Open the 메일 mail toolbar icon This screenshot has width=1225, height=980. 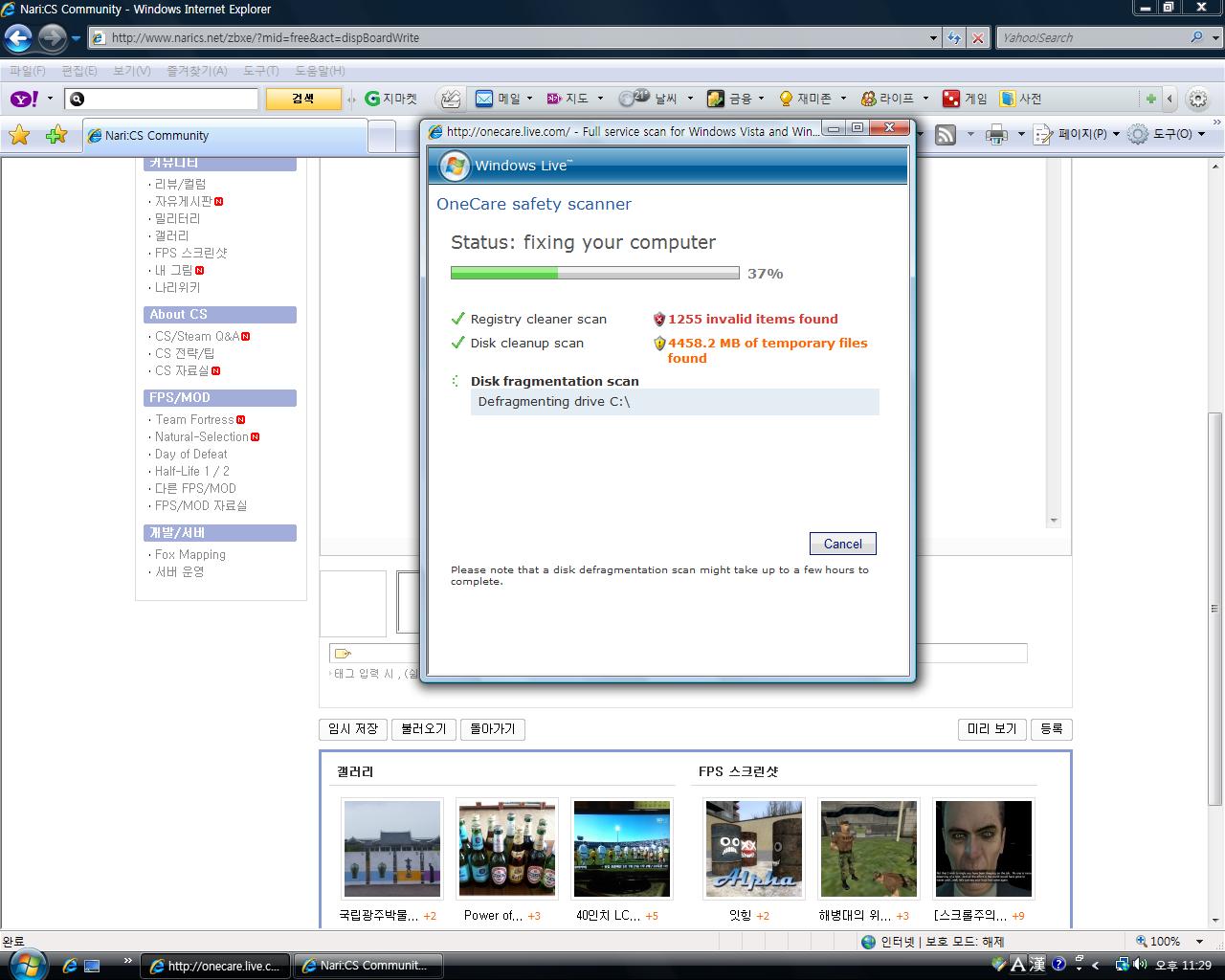[x=498, y=99]
